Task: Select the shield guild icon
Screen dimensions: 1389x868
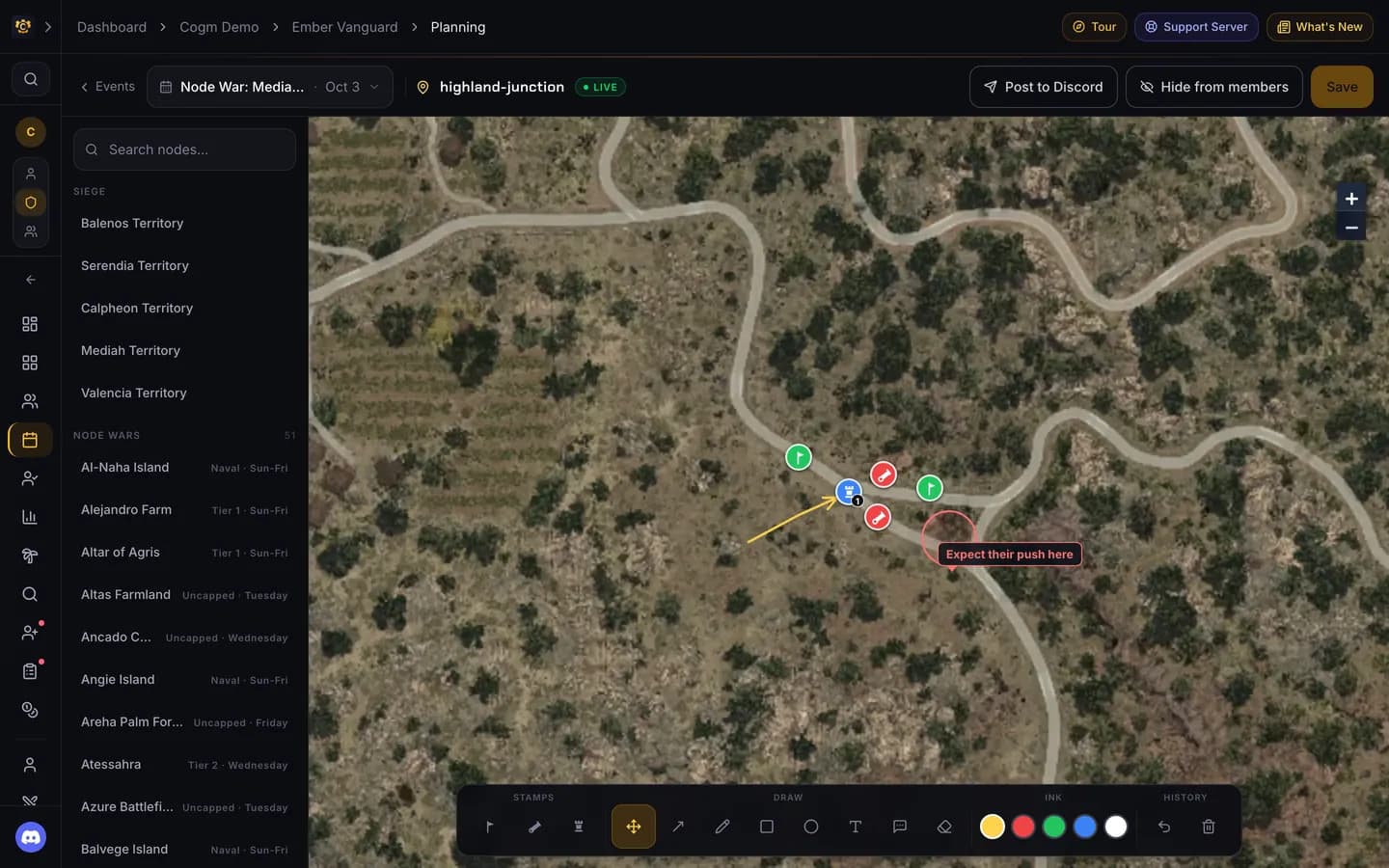Action: pos(31,203)
